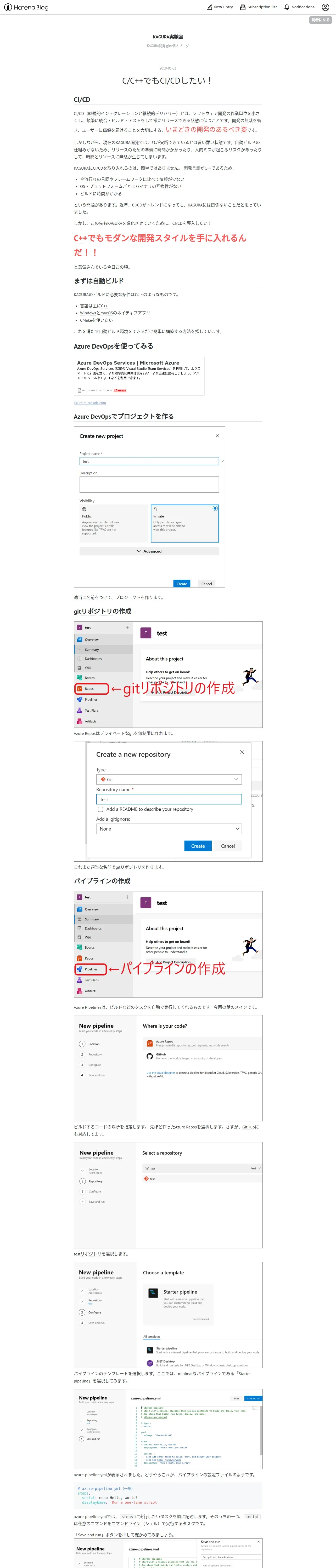Switch to the All templates tab
336x1568 pixels.
point(152,1337)
